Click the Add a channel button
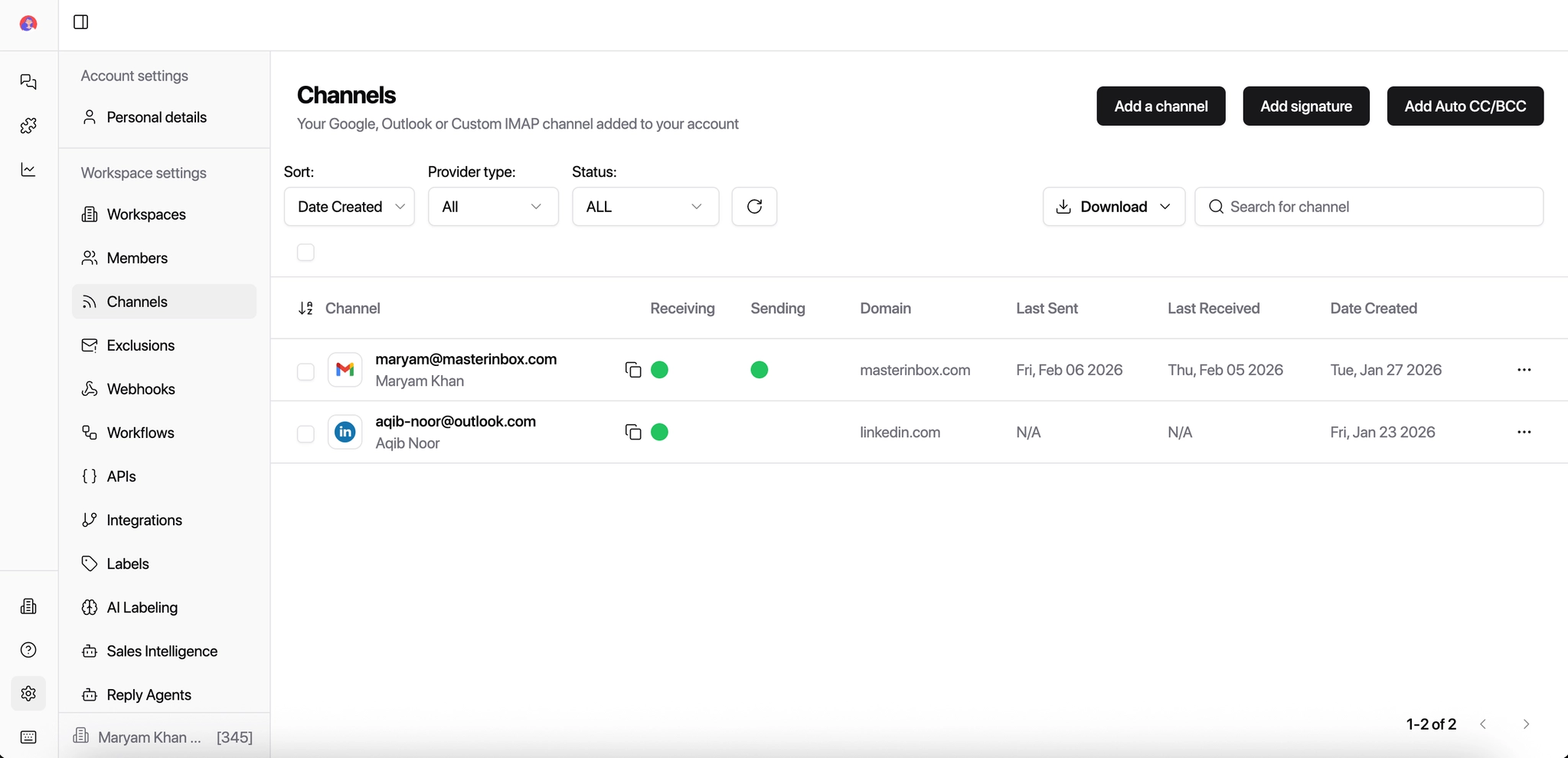Image resolution: width=1568 pixels, height=758 pixels. pos(1160,106)
